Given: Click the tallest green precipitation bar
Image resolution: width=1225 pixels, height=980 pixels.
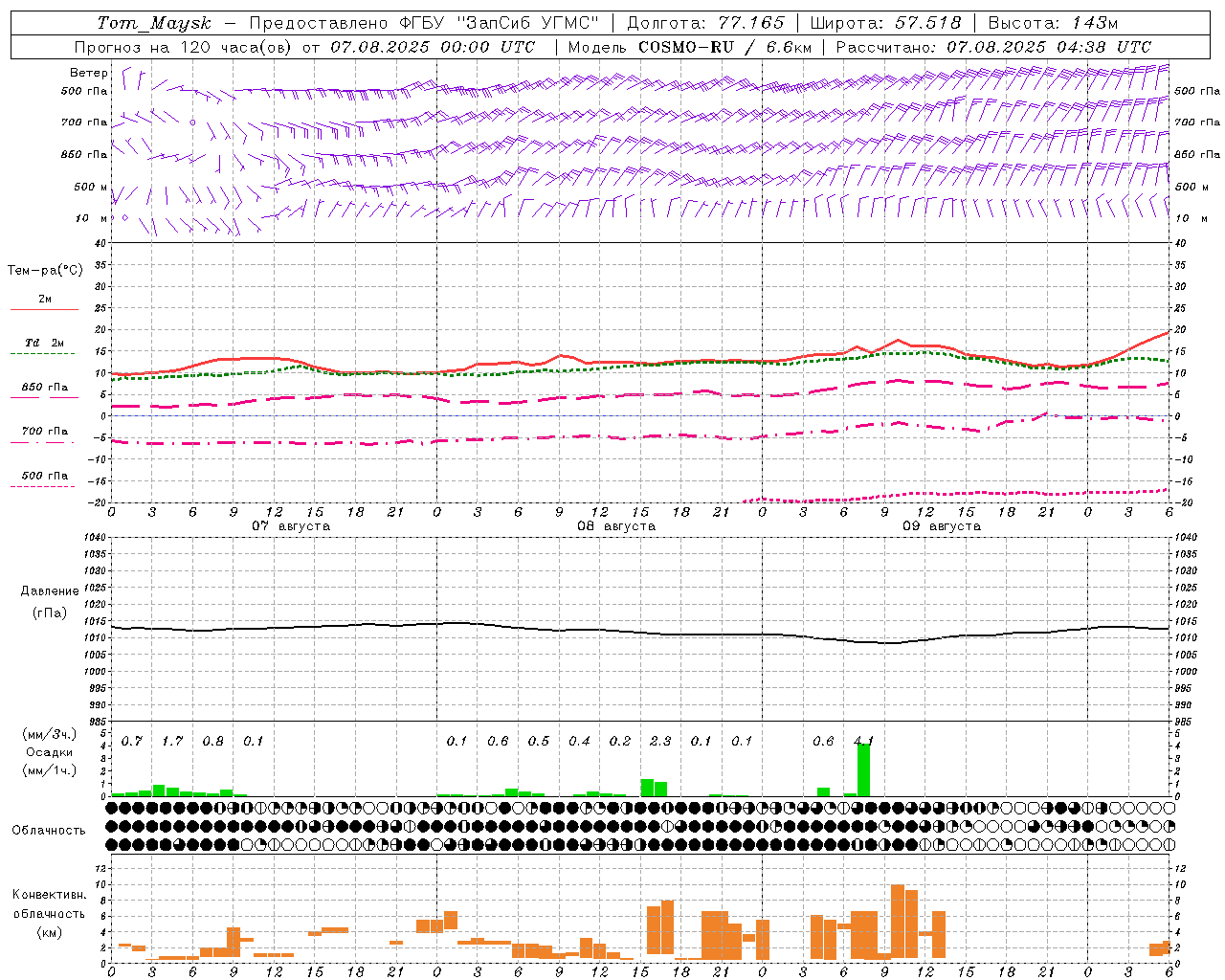Looking at the screenshot, I should pyautogui.click(x=864, y=769).
